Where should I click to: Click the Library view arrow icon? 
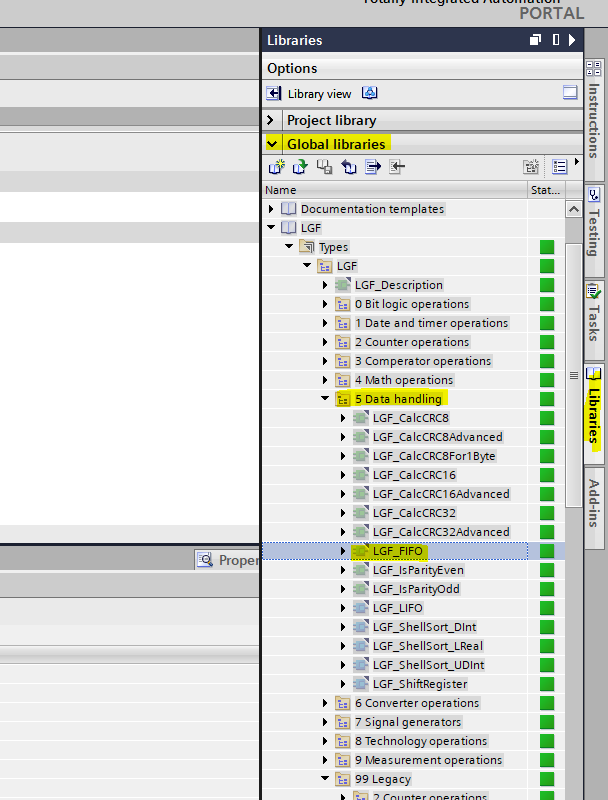pyautogui.click(x=274, y=93)
